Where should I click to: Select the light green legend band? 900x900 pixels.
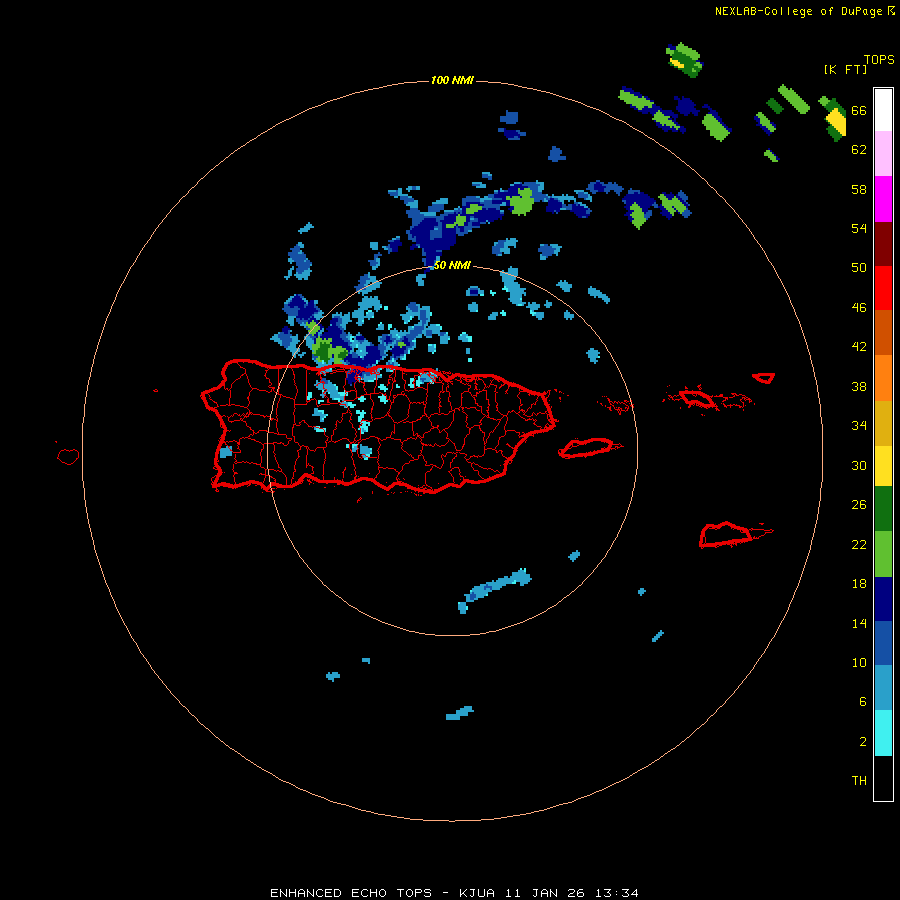pos(883,554)
